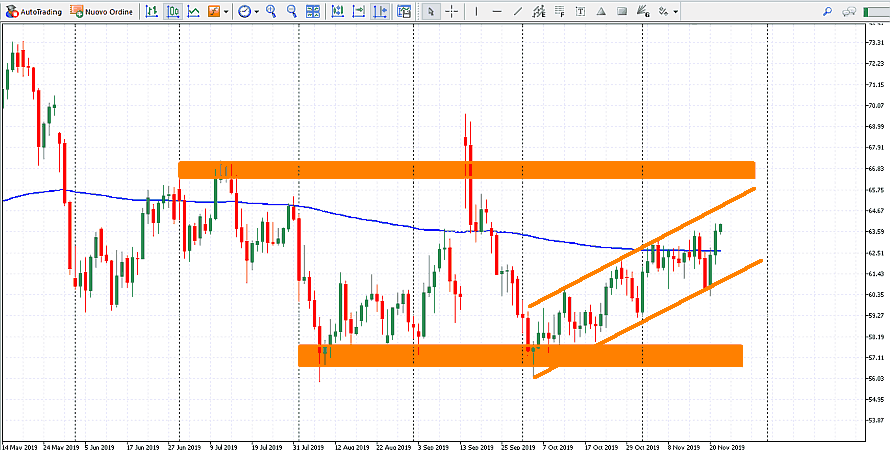Viewport: 890px width, 450px height.
Task: Switch chart to line chart display
Action: tap(193, 11)
